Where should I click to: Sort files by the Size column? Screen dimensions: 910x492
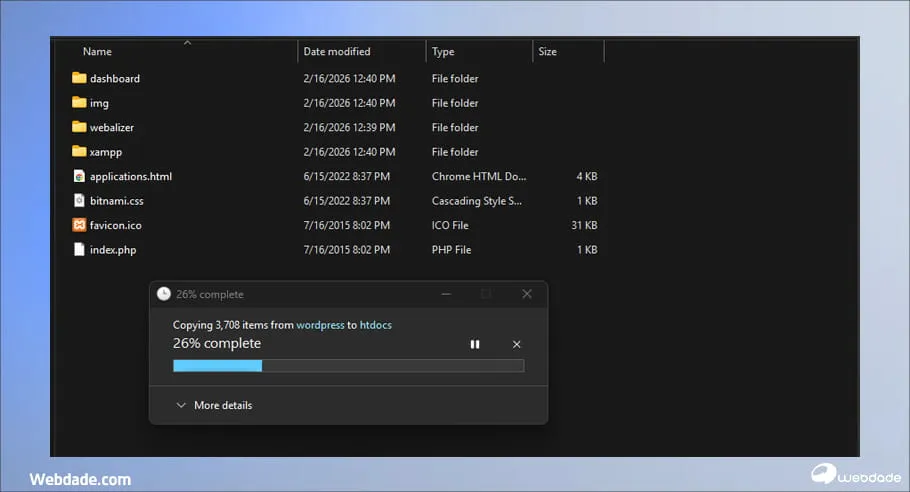click(547, 52)
